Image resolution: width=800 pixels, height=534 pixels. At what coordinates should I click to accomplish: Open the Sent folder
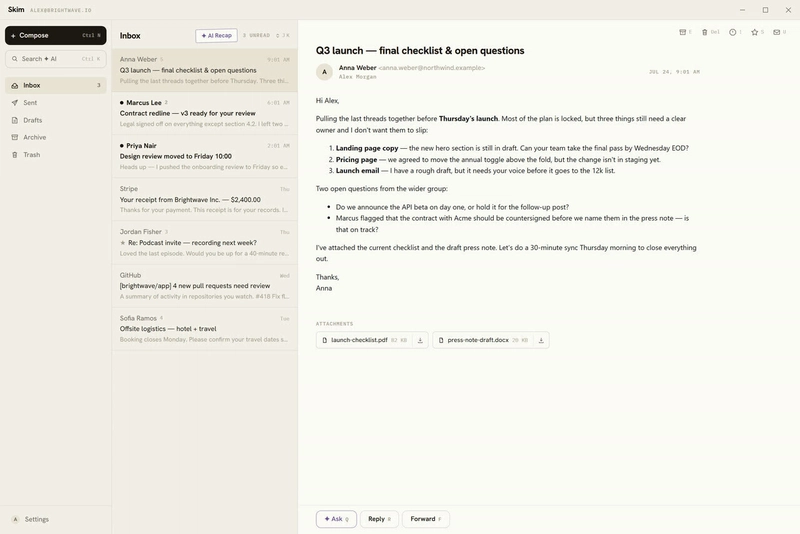(56, 103)
